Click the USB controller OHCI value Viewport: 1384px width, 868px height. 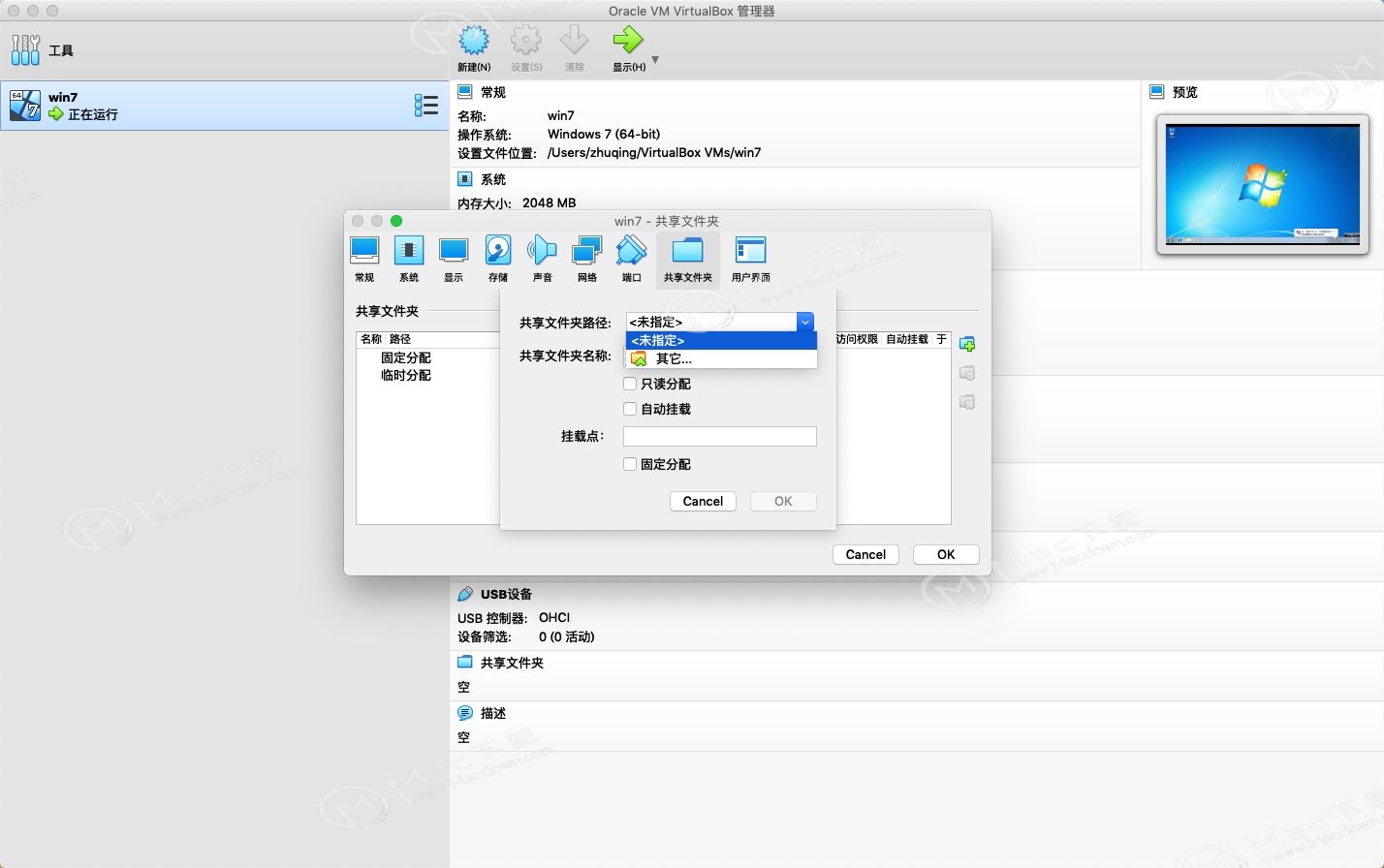554,617
